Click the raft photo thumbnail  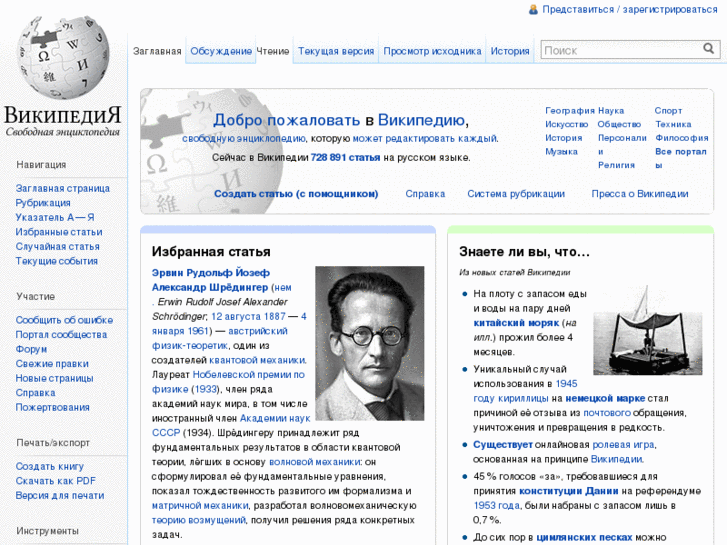[648, 330]
